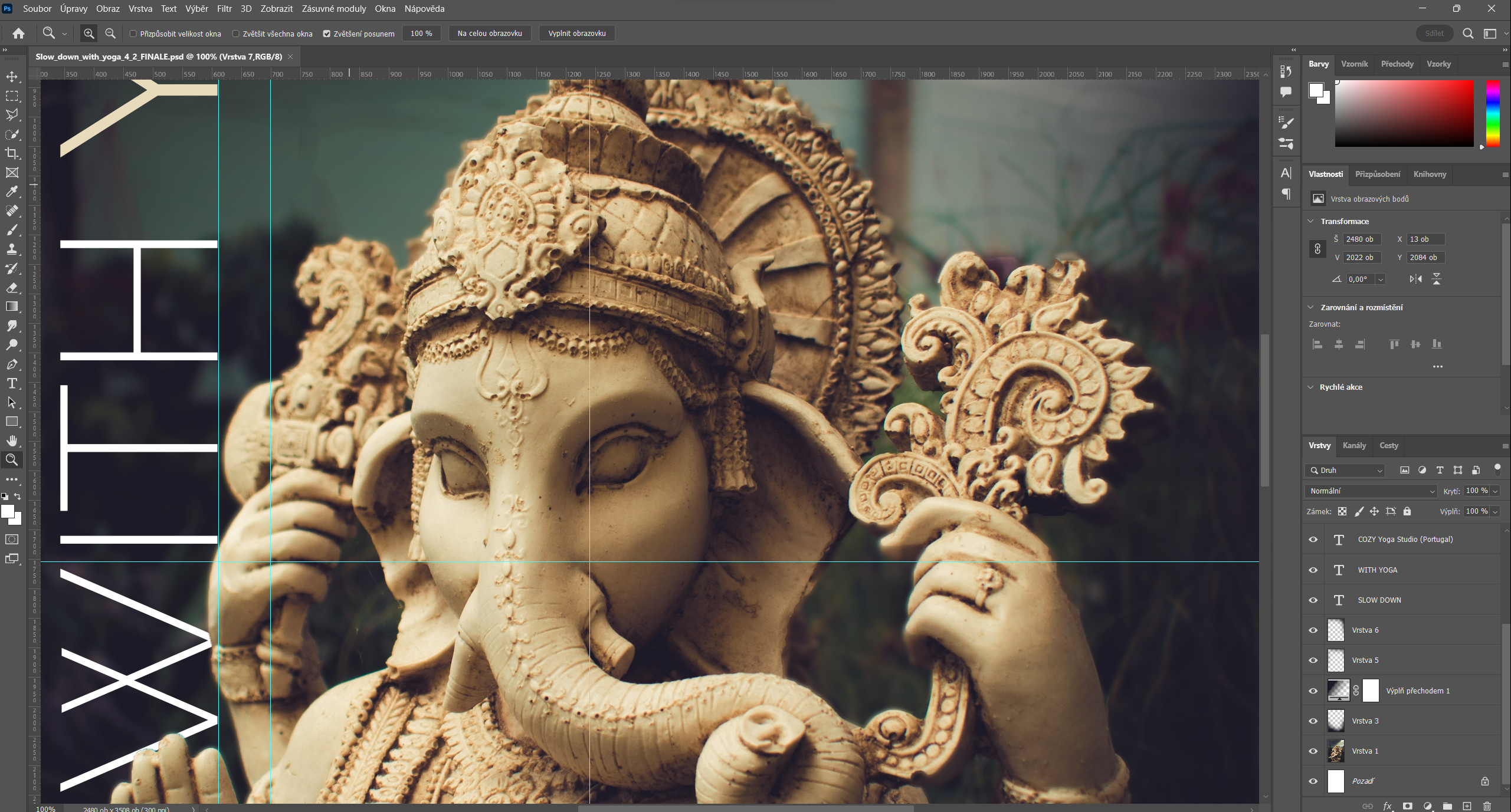Click the Vyplnit obrazovku button
The image size is (1511, 812).
coord(576,34)
